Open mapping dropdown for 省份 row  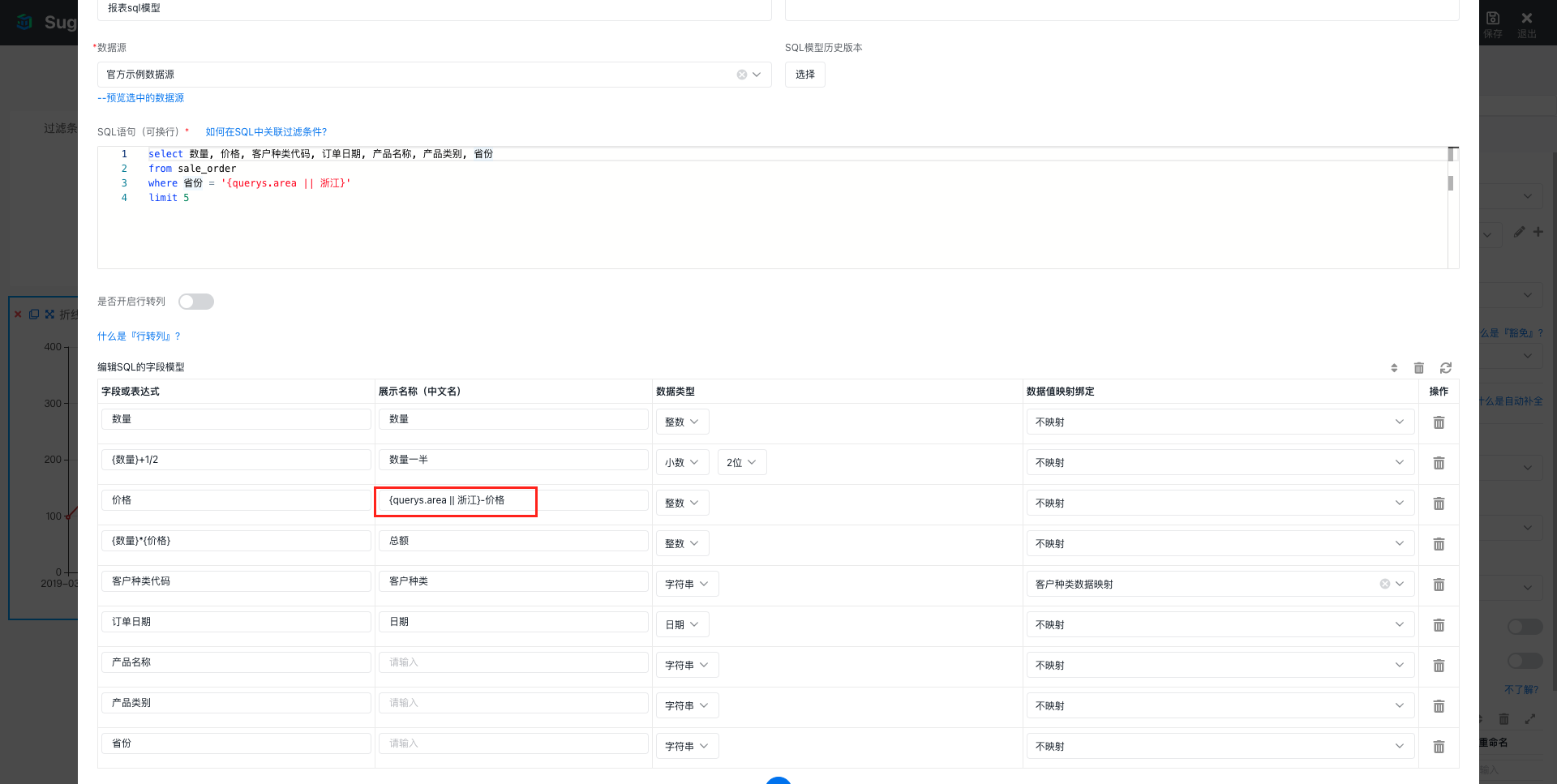(x=1220, y=746)
